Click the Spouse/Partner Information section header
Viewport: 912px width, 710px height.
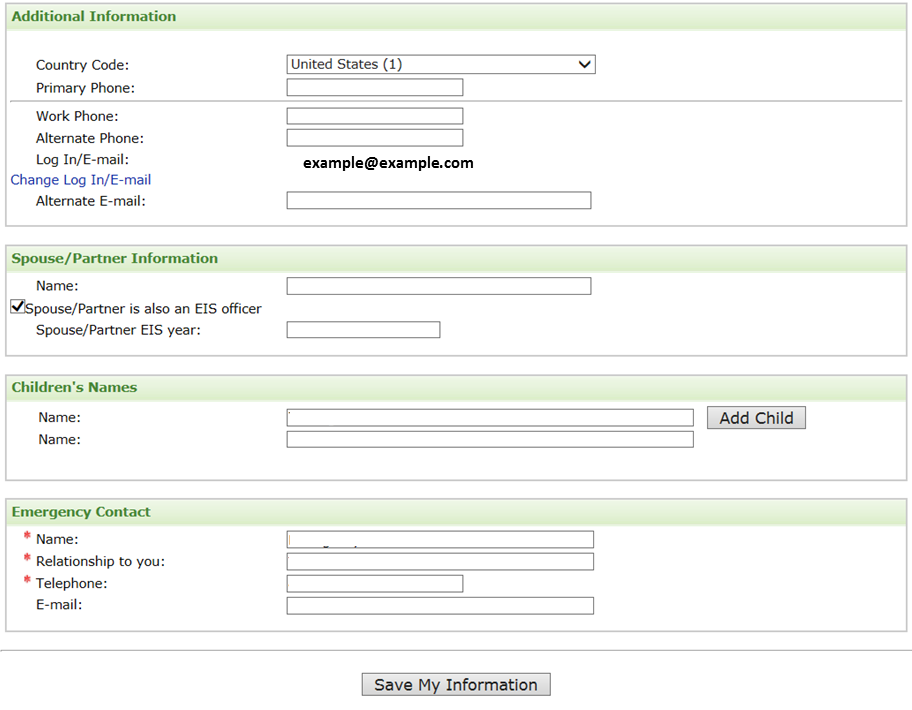(x=456, y=258)
